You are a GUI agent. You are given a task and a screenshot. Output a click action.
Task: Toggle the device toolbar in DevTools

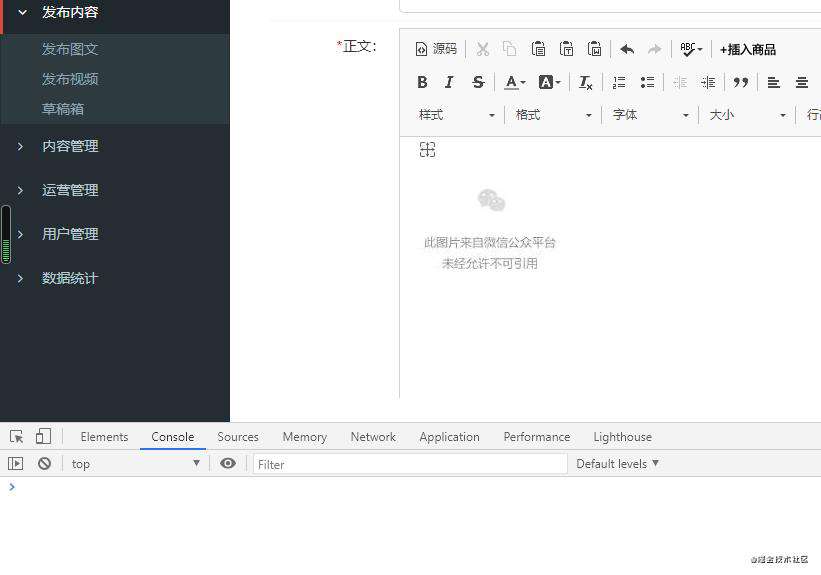click(x=43, y=436)
